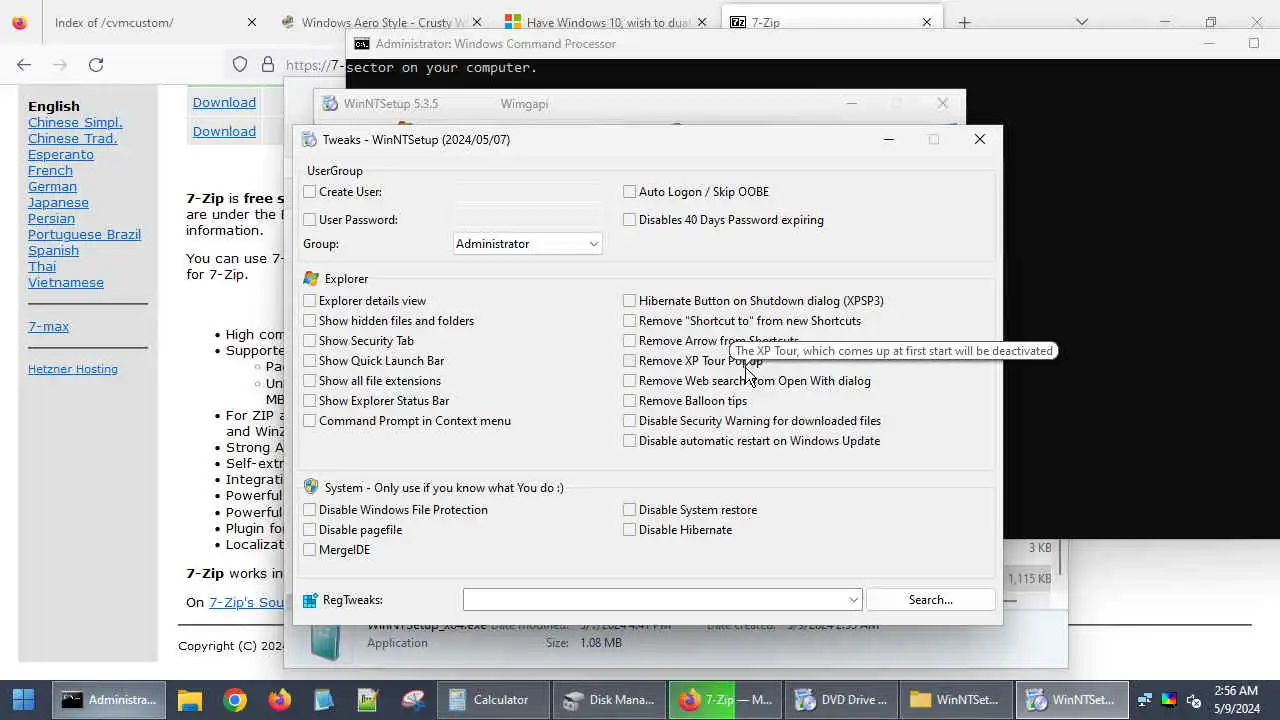Select the 7-Zip browser tab

(830, 22)
